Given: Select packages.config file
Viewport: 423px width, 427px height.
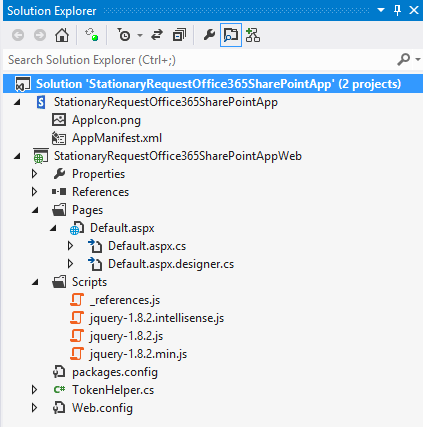Looking at the screenshot, I should pos(115,372).
